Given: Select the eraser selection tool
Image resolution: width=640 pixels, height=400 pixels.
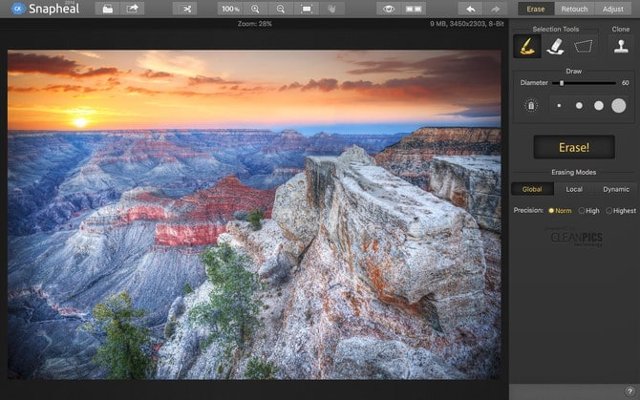Looking at the screenshot, I should pos(554,46).
